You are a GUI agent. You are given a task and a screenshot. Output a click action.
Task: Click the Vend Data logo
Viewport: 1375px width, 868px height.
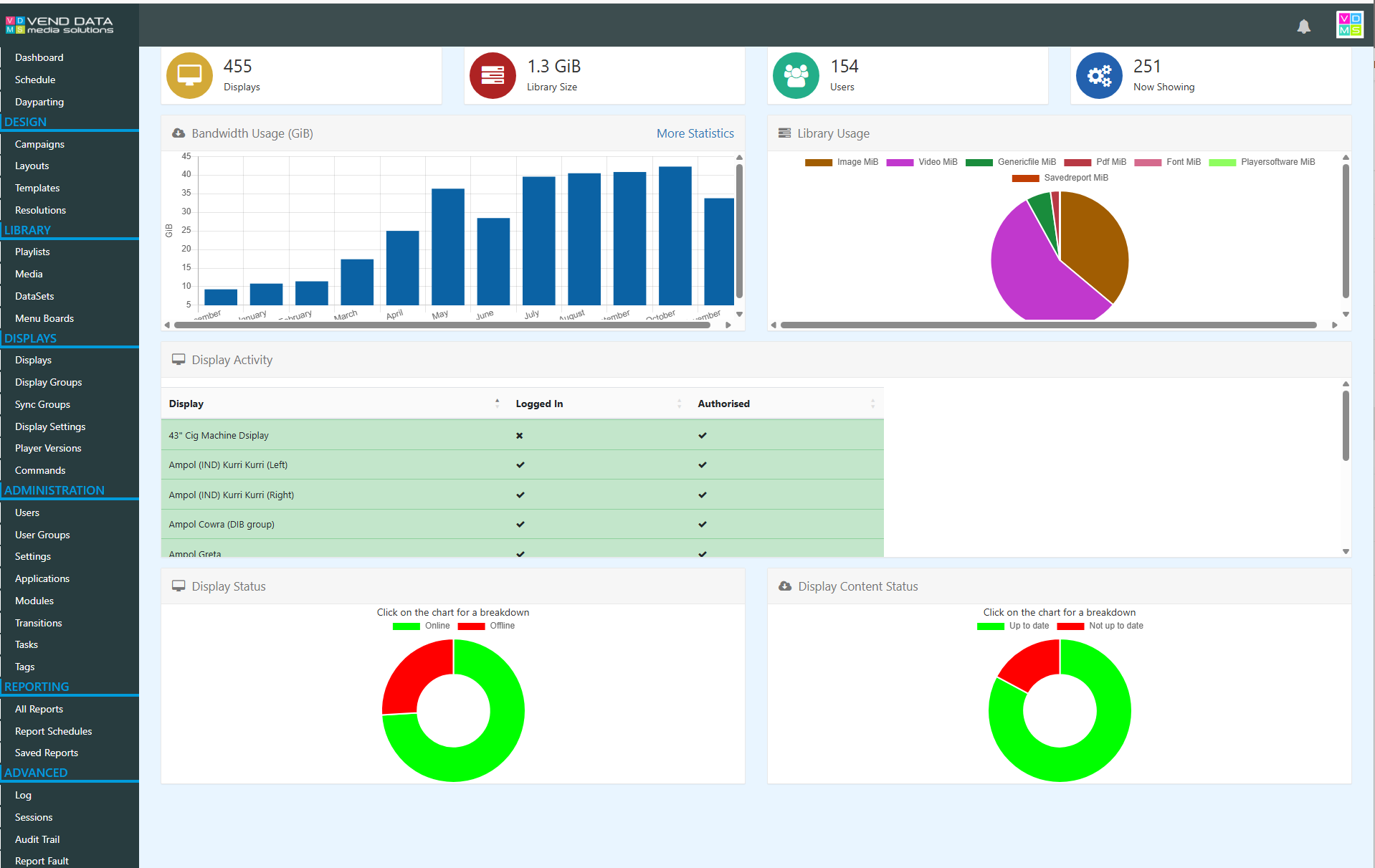pos(60,25)
